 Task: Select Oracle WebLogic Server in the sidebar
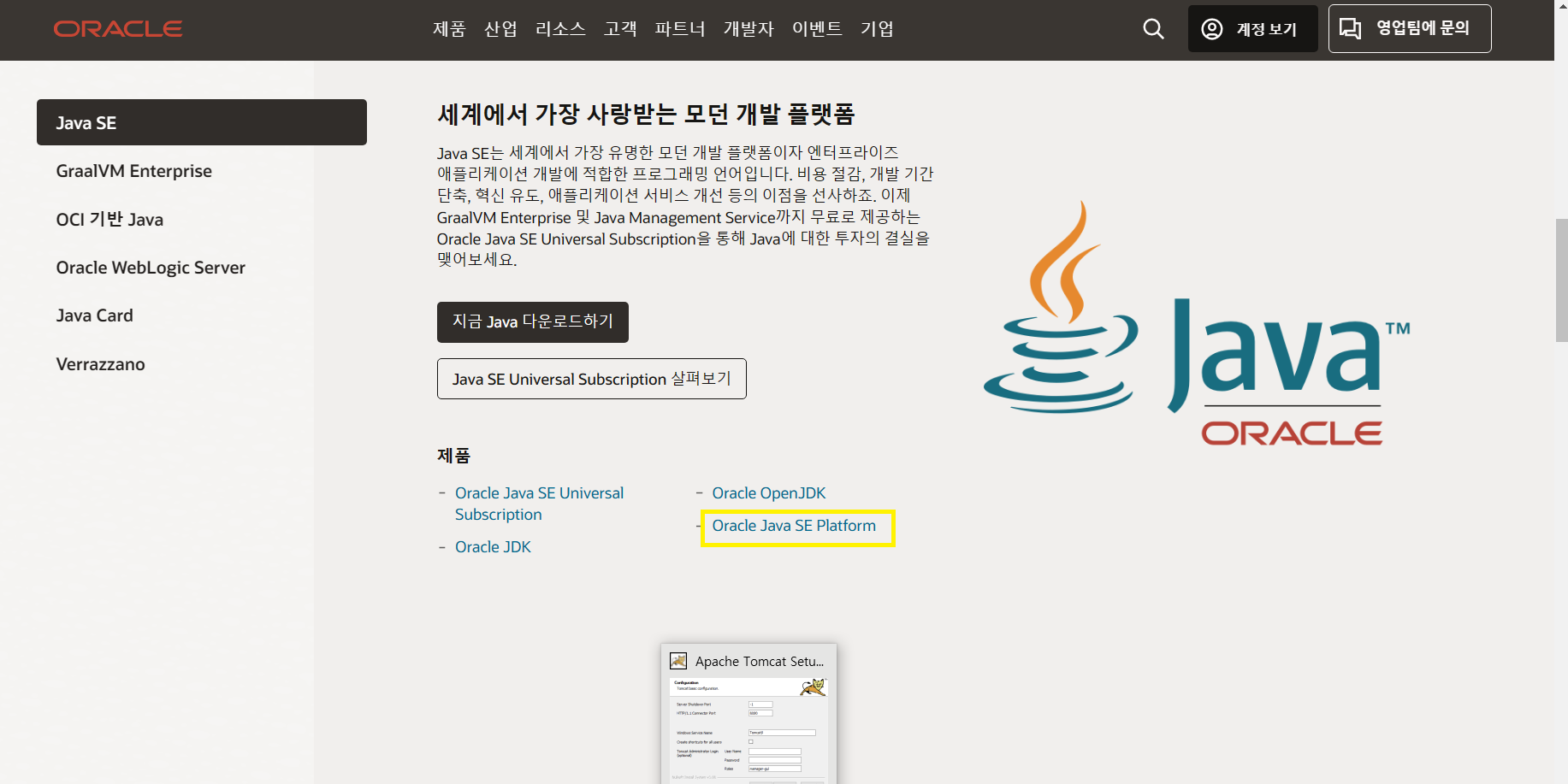click(151, 268)
